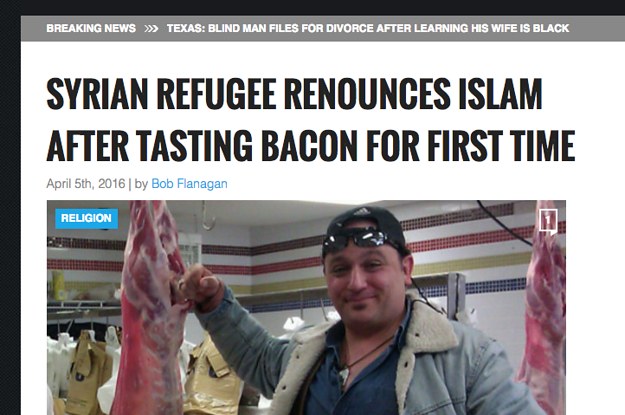Click the word ISLAM in the headline
625x415 pixels.
500,94
